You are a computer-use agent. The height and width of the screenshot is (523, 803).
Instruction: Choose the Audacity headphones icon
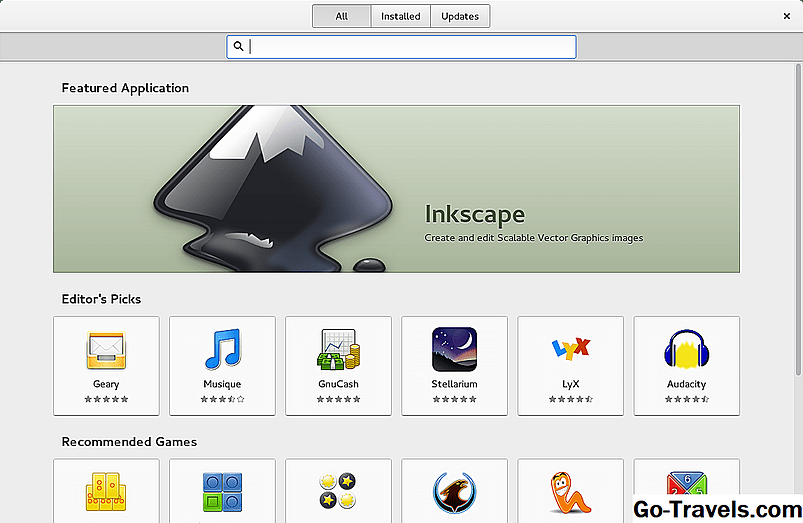[686, 350]
